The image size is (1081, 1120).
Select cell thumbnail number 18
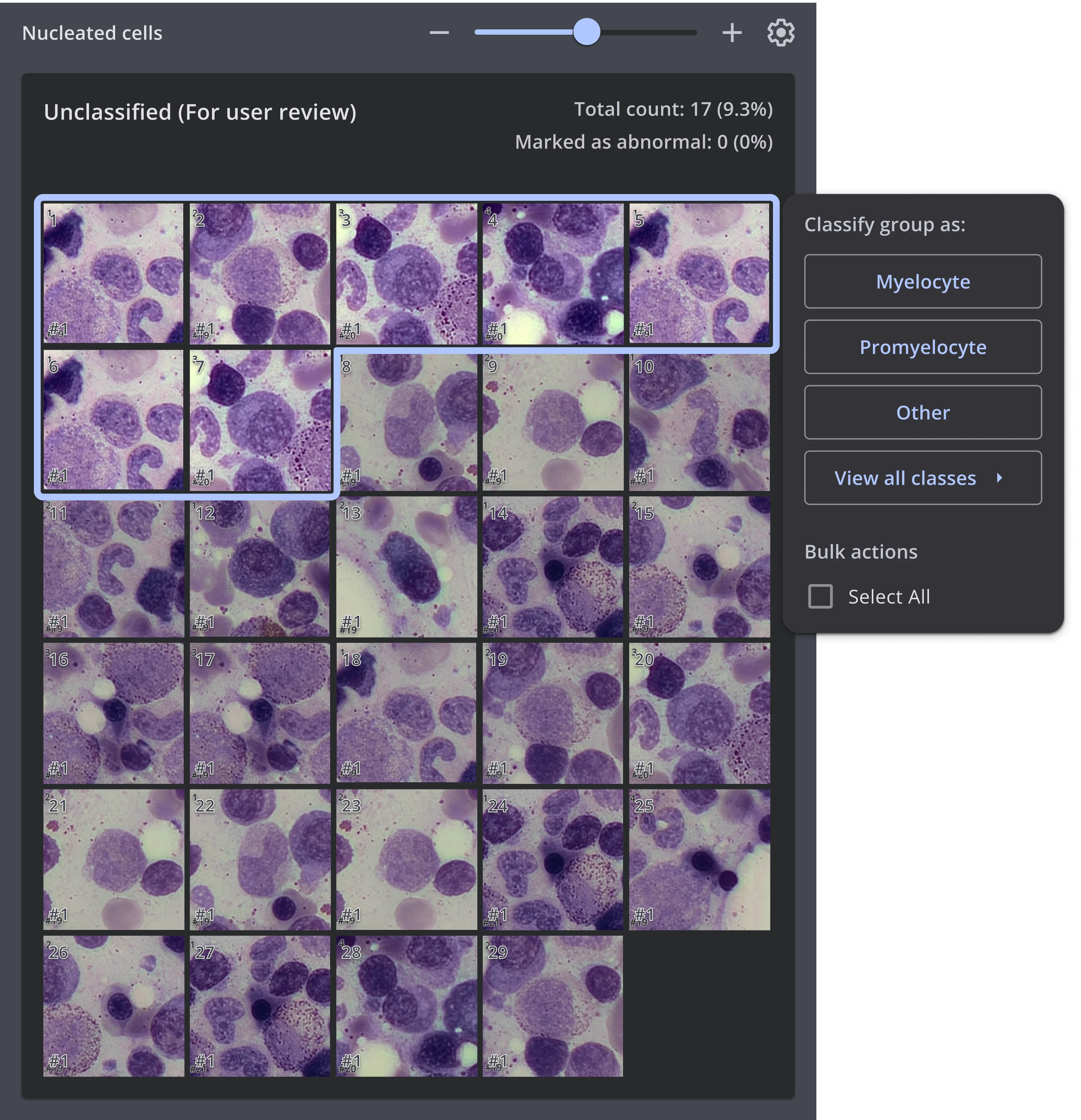click(x=406, y=713)
